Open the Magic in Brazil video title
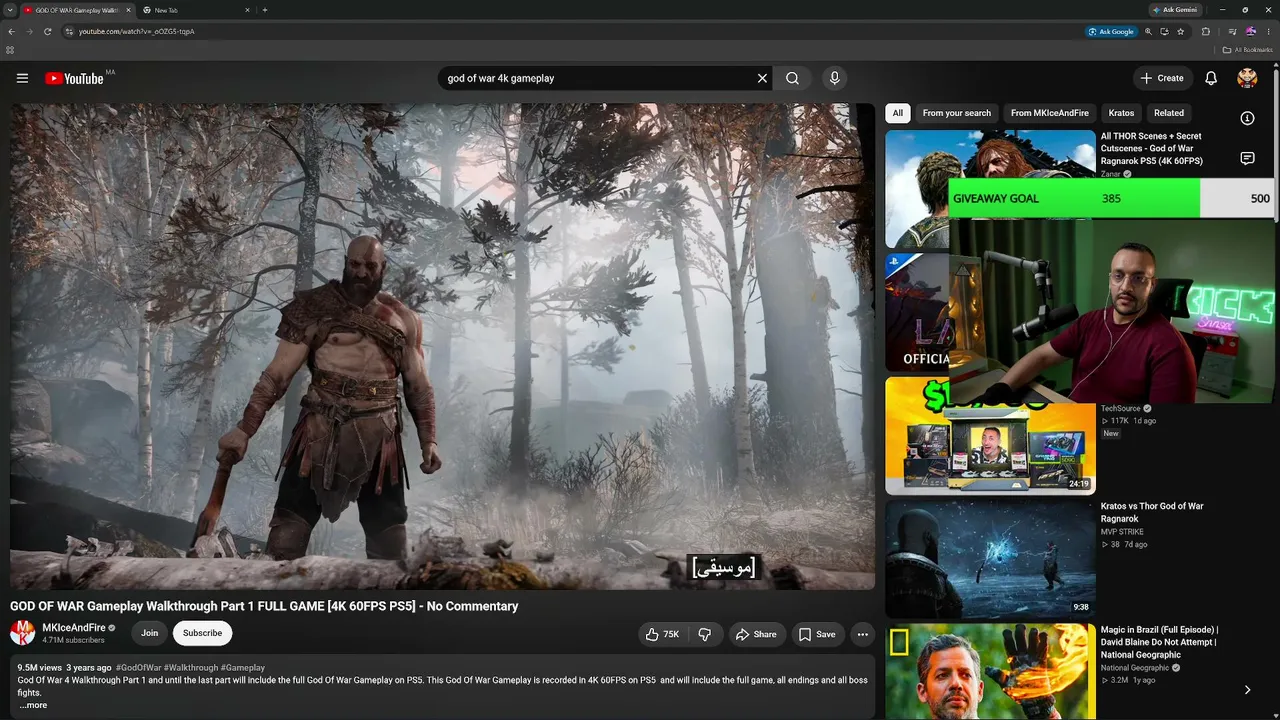The width and height of the screenshot is (1280, 720). pos(1159,643)
